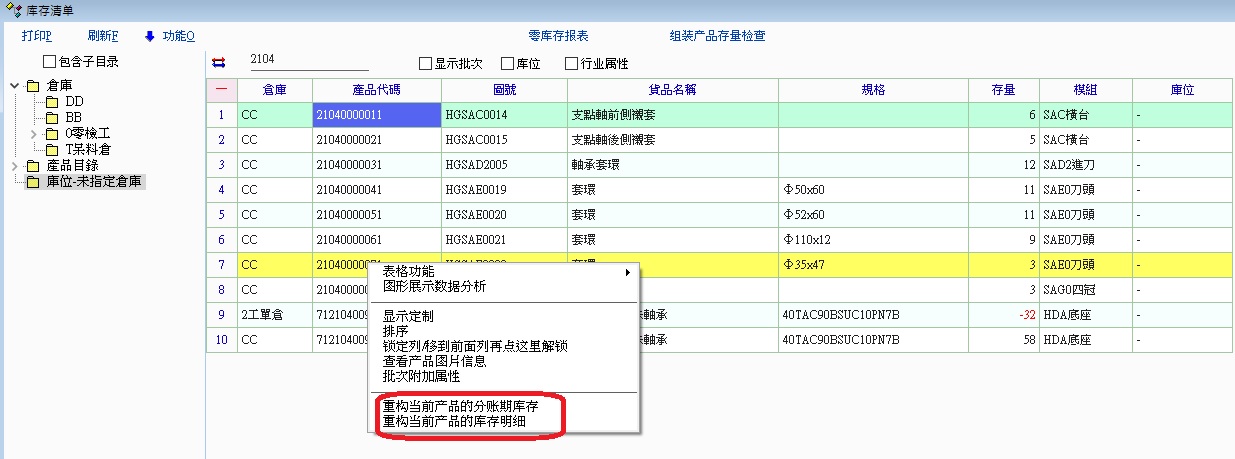The image size is (1235, 459).
Task: Click the 打印P button
Action: [36, 36]
